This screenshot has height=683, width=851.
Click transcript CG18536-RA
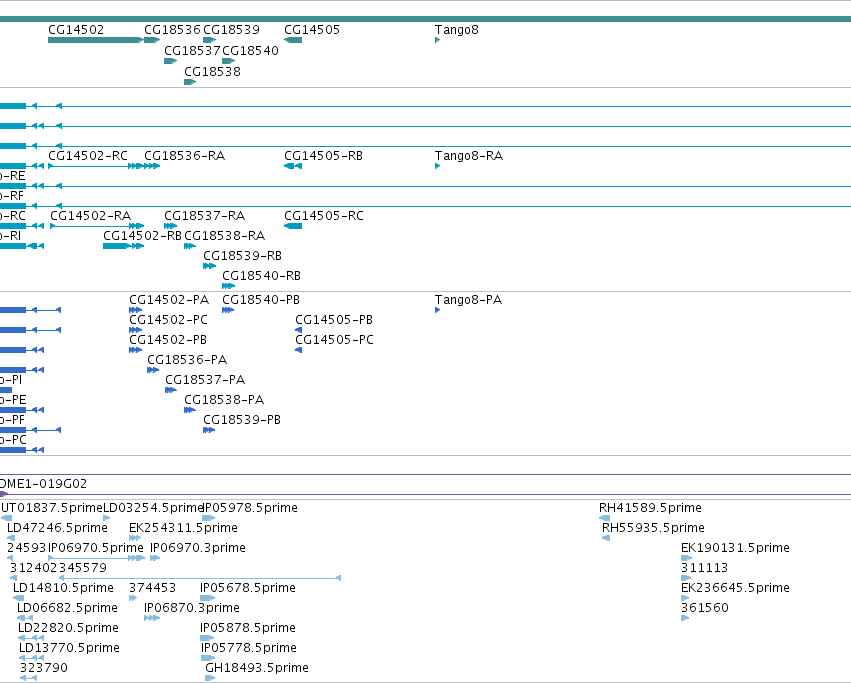click(x=185, y=156)
